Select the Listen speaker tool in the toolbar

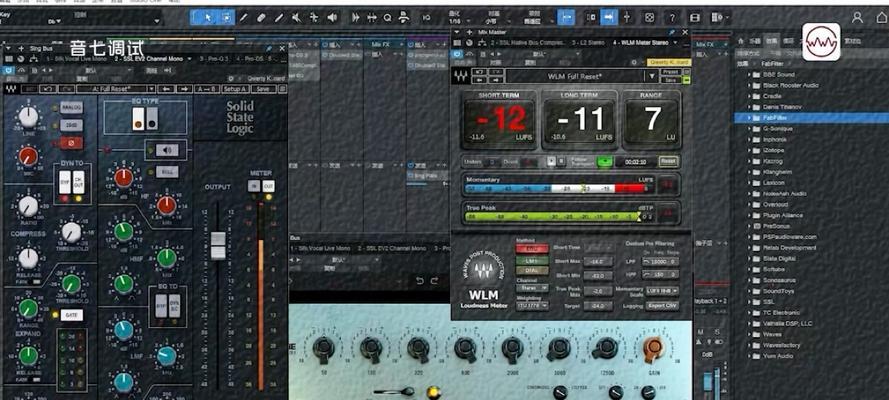(332, 18)
